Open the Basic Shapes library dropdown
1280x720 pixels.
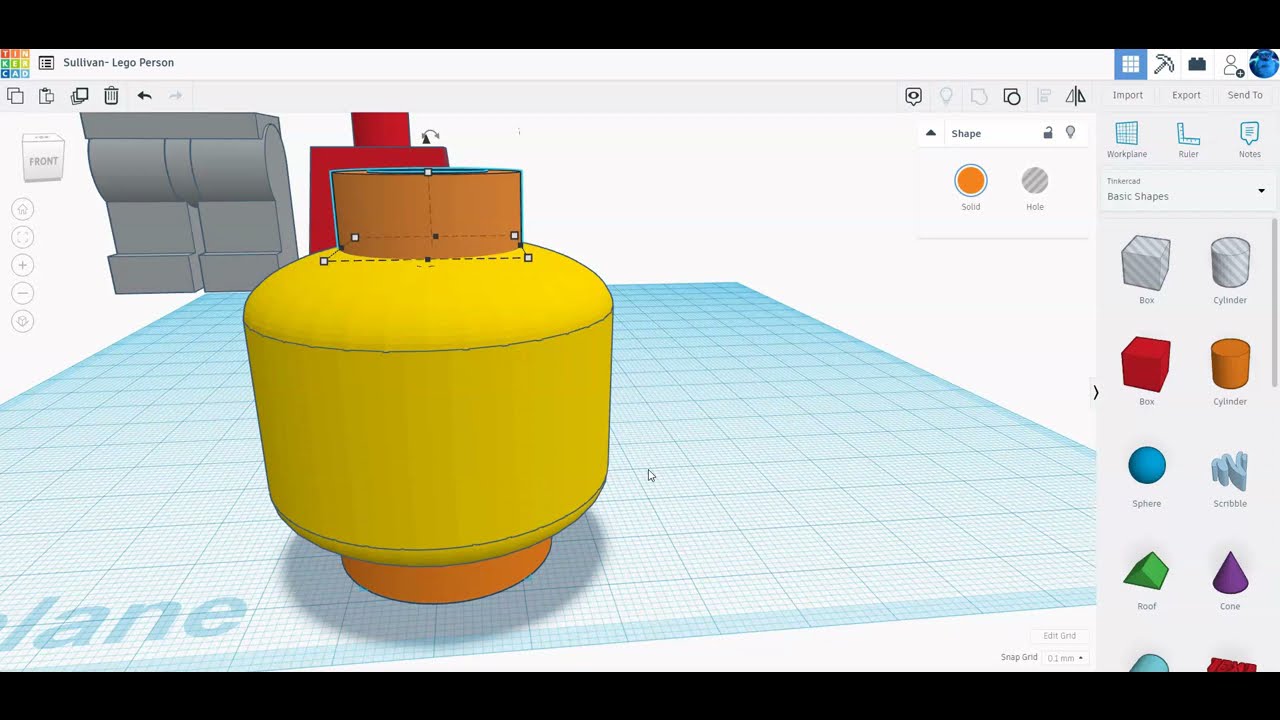tap(1186, 190)
